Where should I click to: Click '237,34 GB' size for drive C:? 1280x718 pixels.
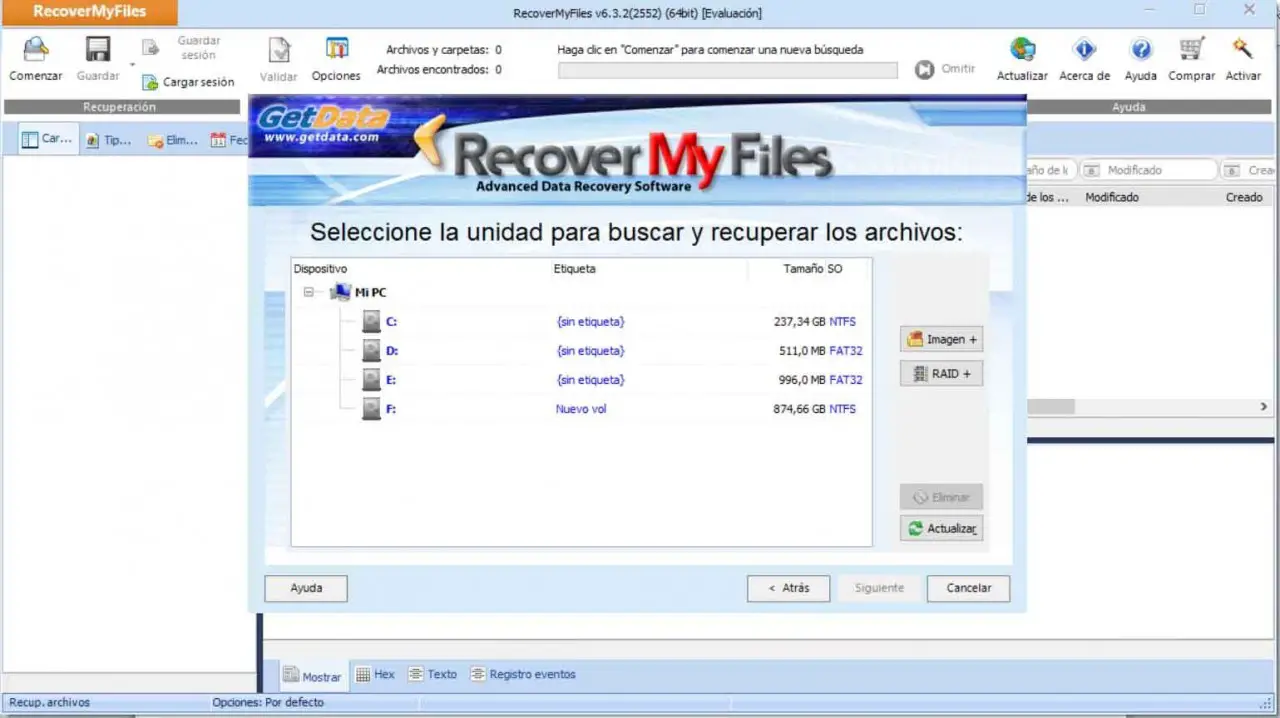tap(799, 321)
